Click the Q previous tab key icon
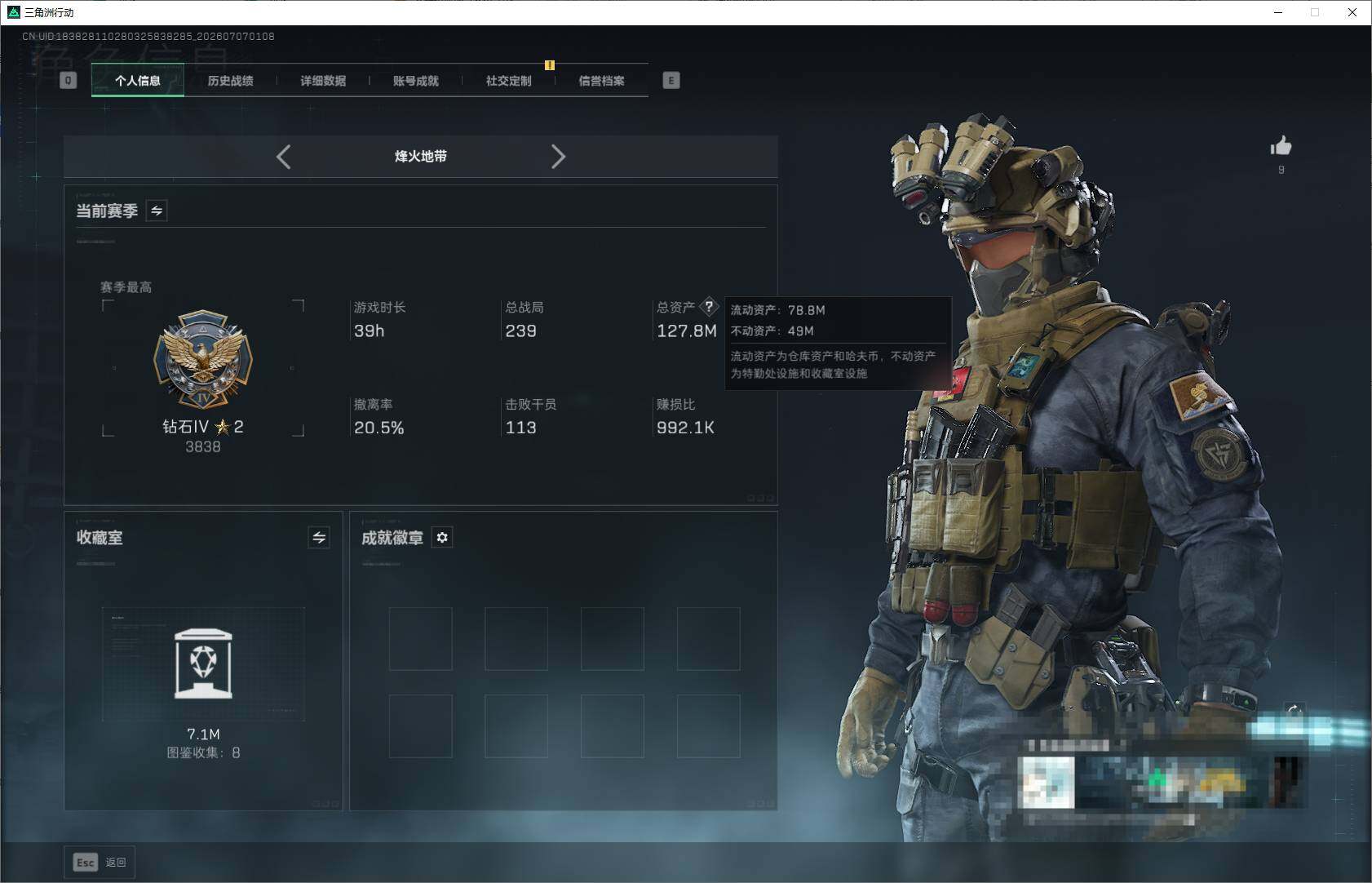1372x883 pixels. pos(69,80)
